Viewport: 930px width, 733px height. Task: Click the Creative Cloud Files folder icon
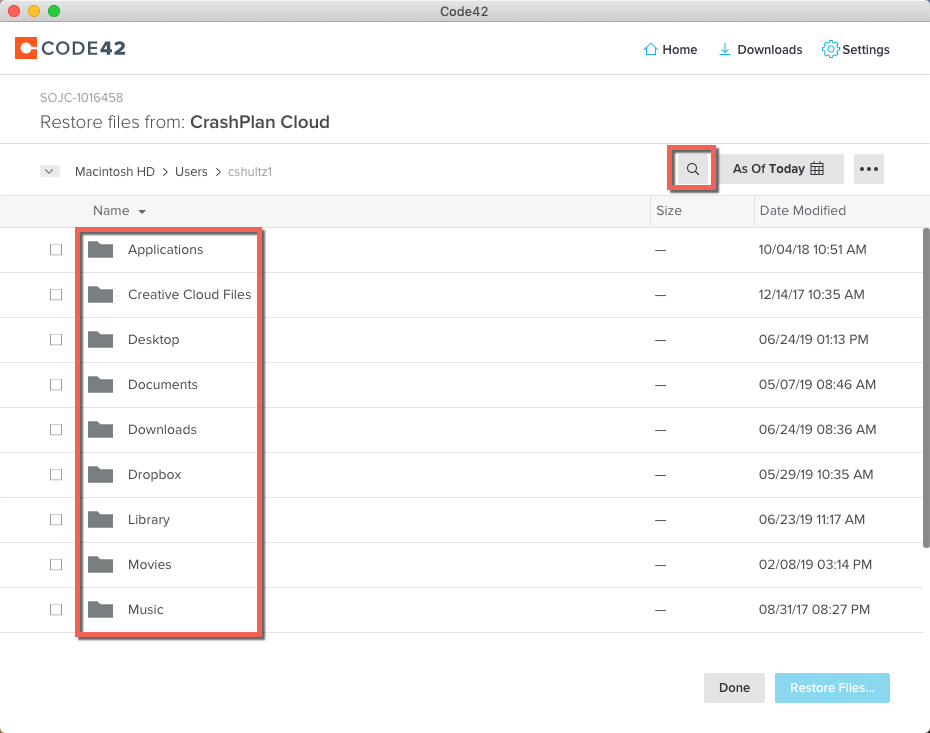(x=100, y=294)
